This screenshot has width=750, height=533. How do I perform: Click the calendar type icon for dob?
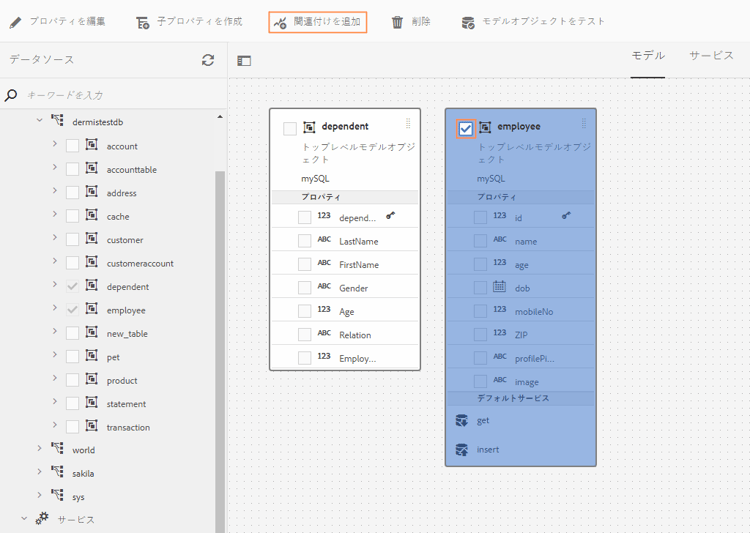(499, 286)
